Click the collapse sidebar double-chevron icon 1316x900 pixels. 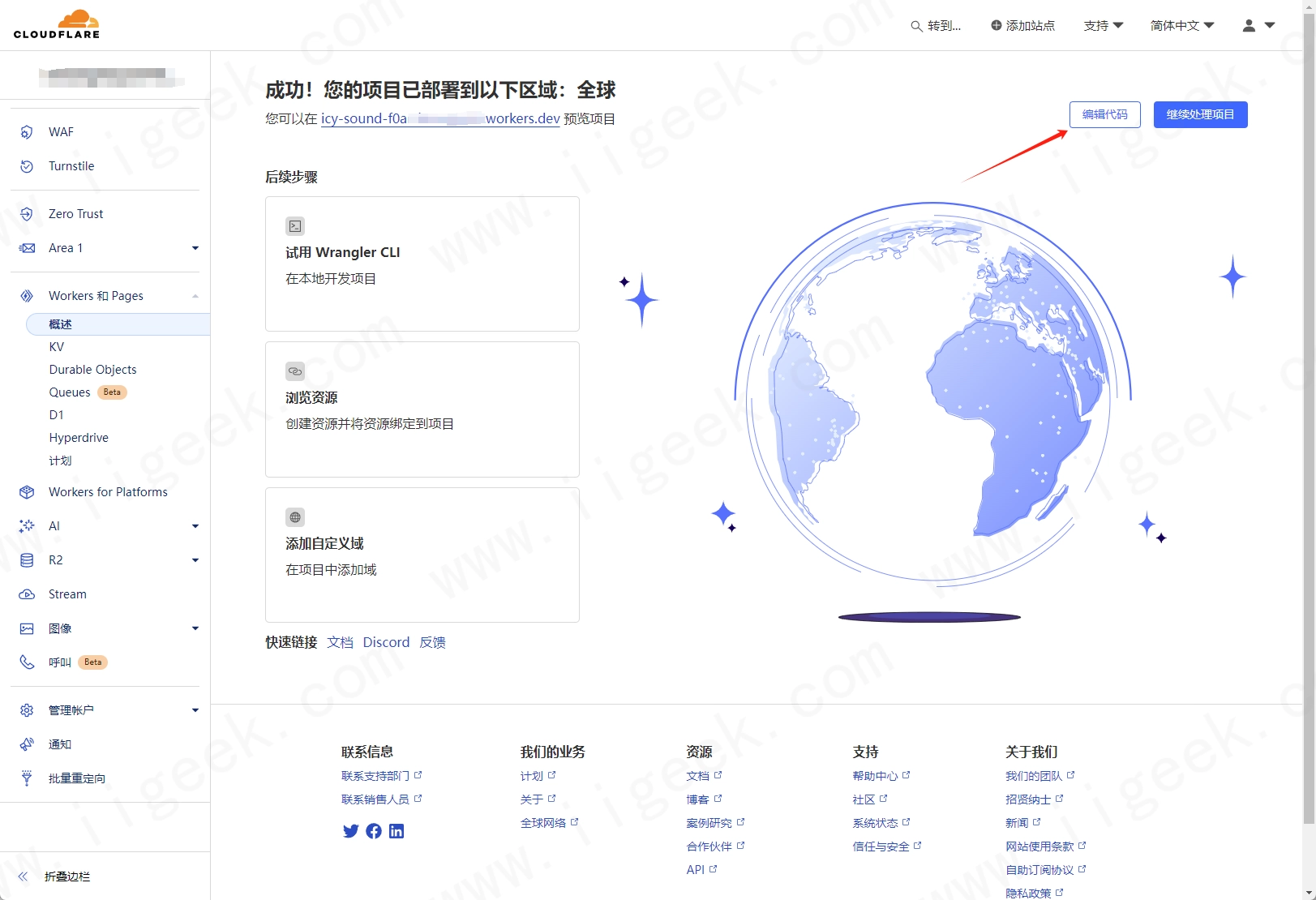click(23, 876)
